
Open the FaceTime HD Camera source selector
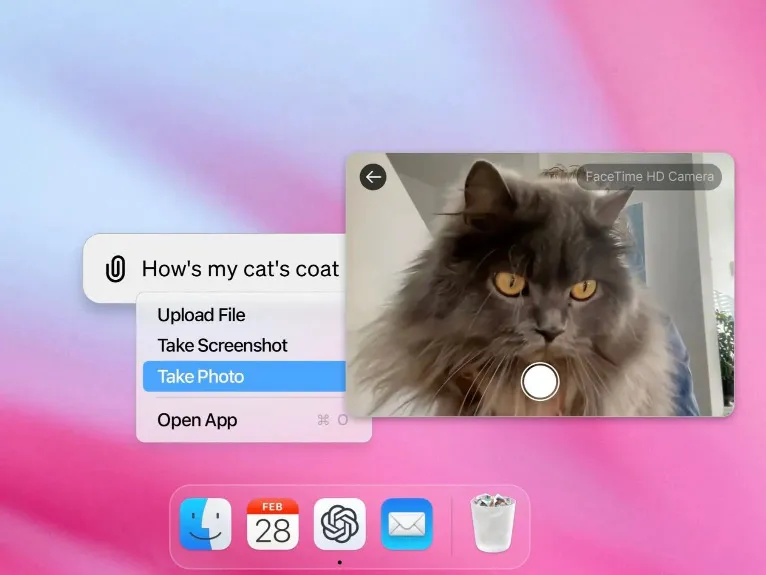(x=649, y=177)
